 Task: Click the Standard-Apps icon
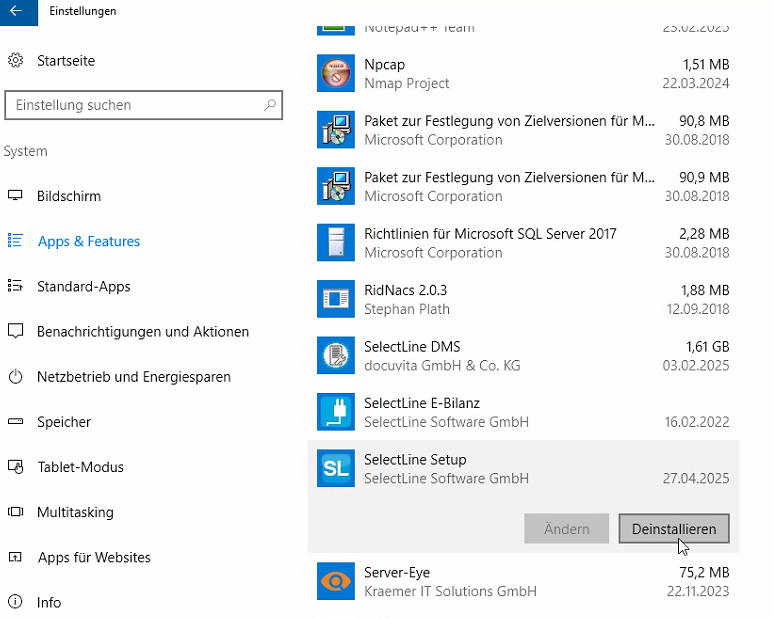(15, 286)
